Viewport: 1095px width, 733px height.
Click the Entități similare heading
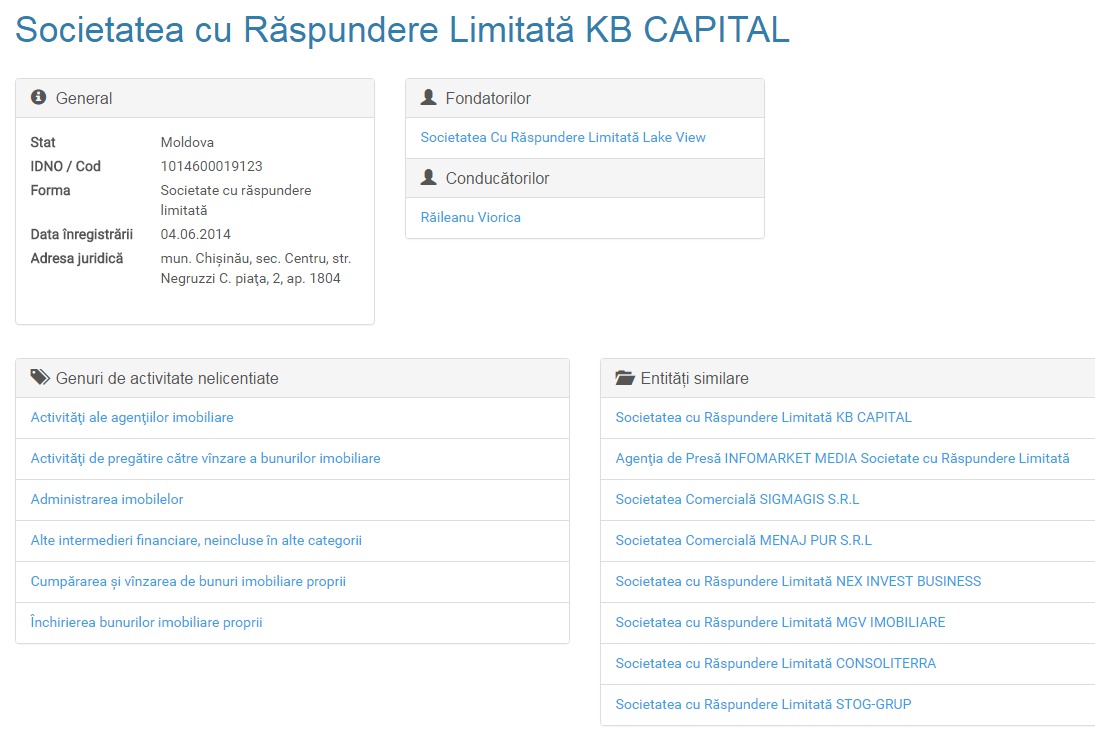(694, 378)
